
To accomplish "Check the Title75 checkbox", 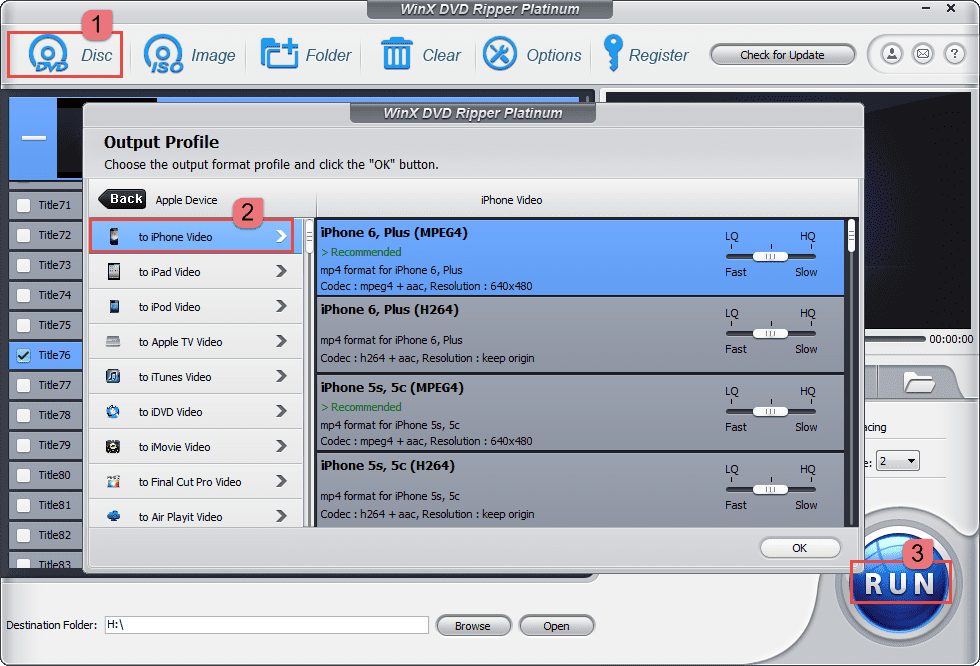I will [x=23, y=325].
